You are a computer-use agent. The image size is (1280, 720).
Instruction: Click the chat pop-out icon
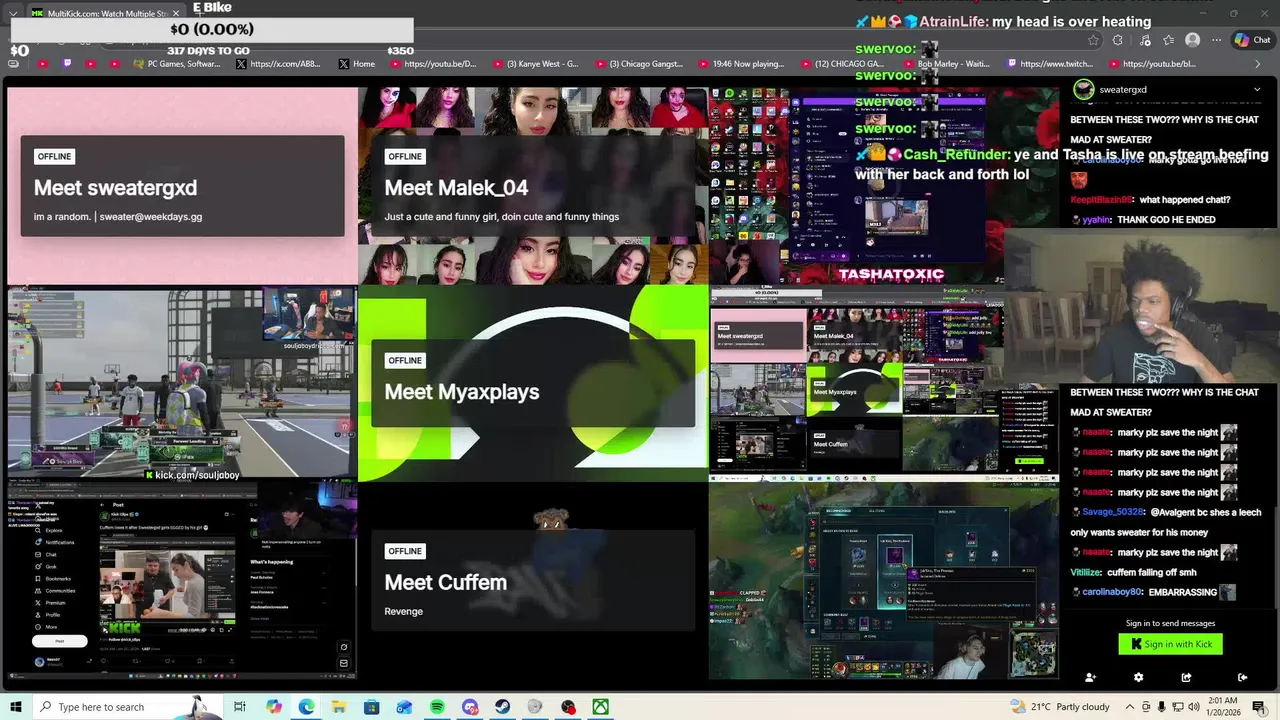(x=1186, y=677)
